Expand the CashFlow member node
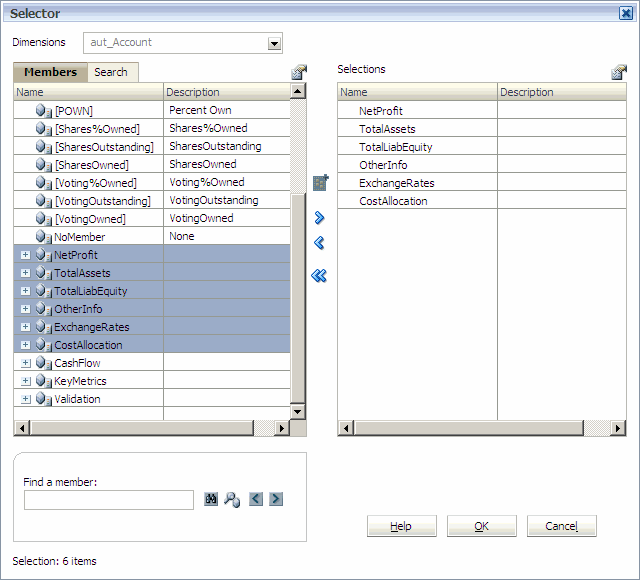This screenshot has width=640, height=580. pyautogui.click(x=25, y=362)
